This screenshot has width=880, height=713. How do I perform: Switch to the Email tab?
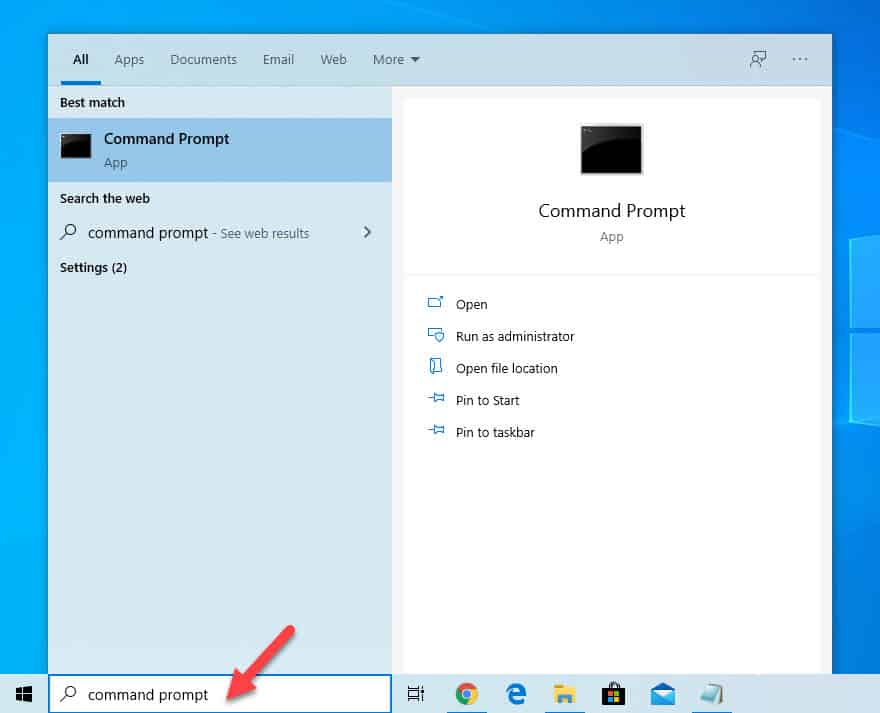tap(278, 60)
